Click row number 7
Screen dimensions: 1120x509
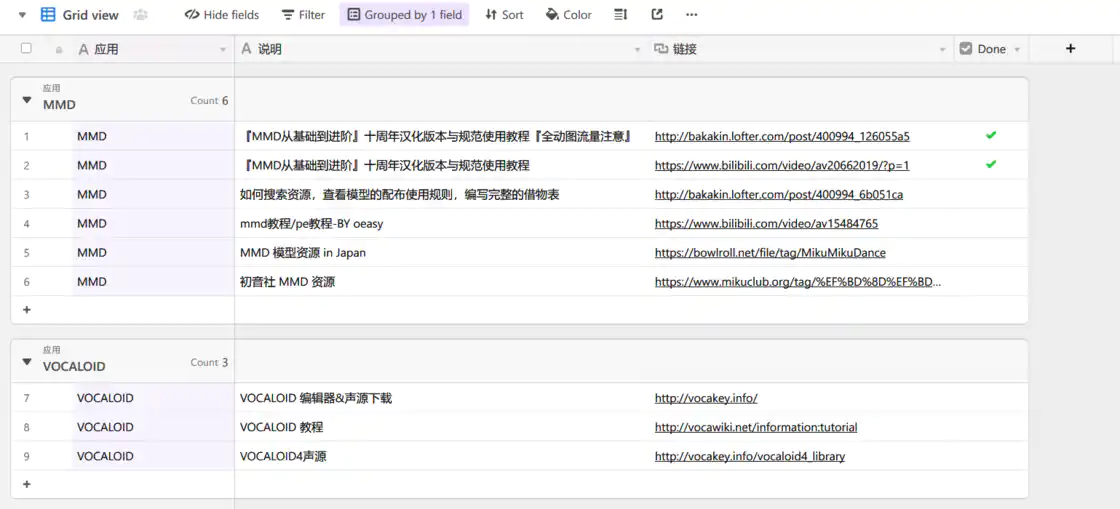(26, 398)
